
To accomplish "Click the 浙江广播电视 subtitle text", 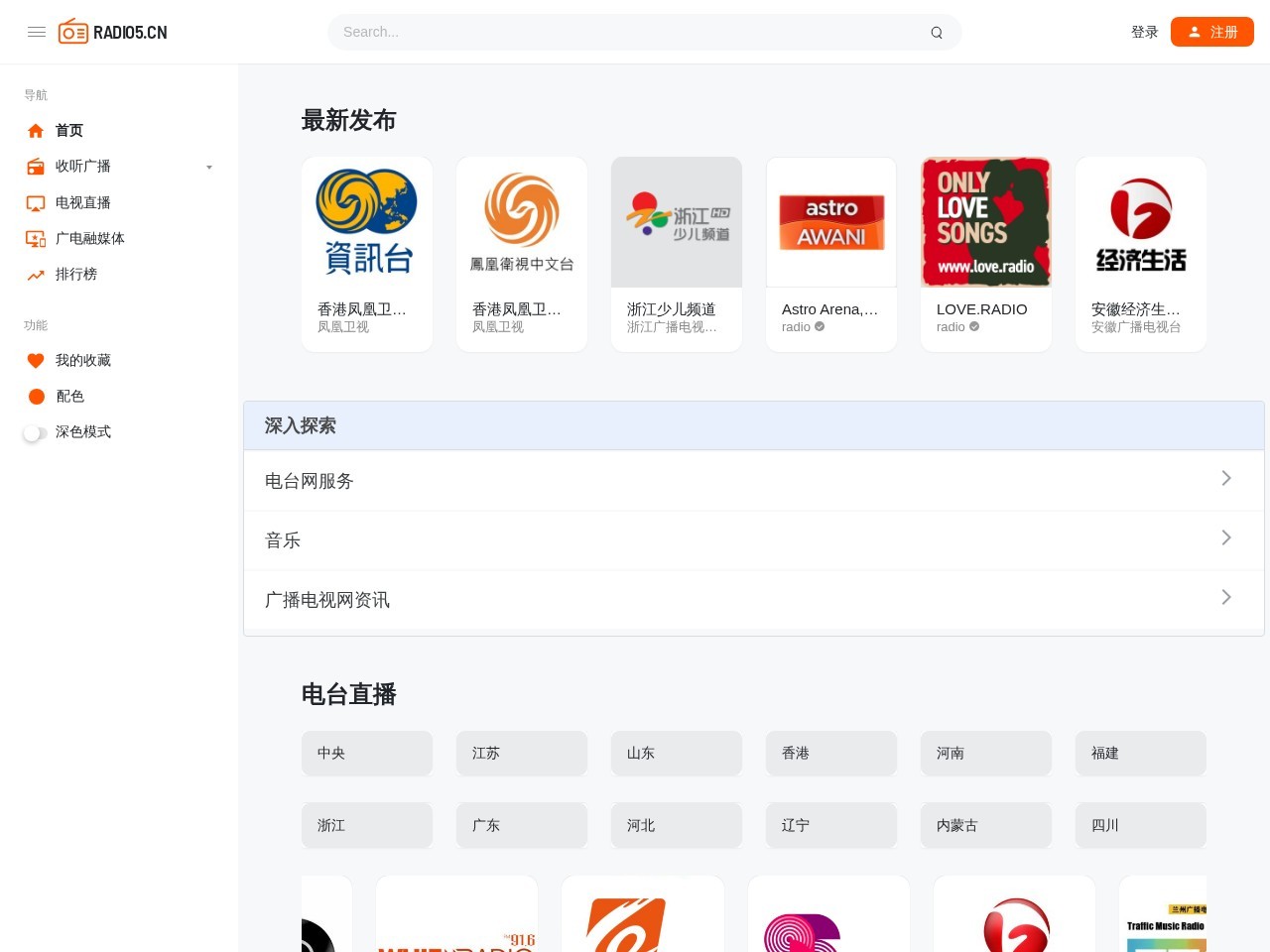I will 672,327.
